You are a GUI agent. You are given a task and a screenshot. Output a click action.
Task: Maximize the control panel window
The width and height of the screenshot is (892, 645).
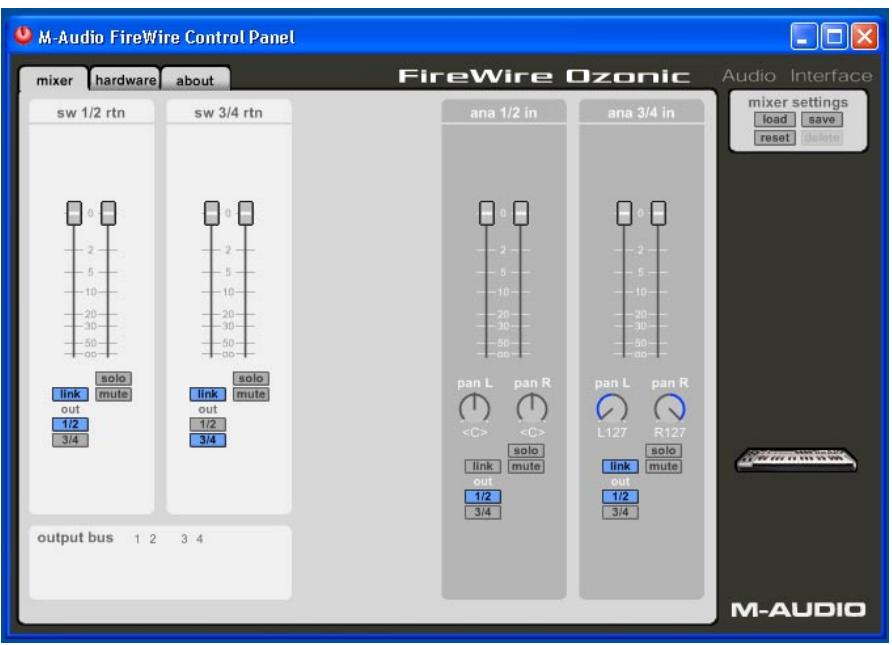834,37
